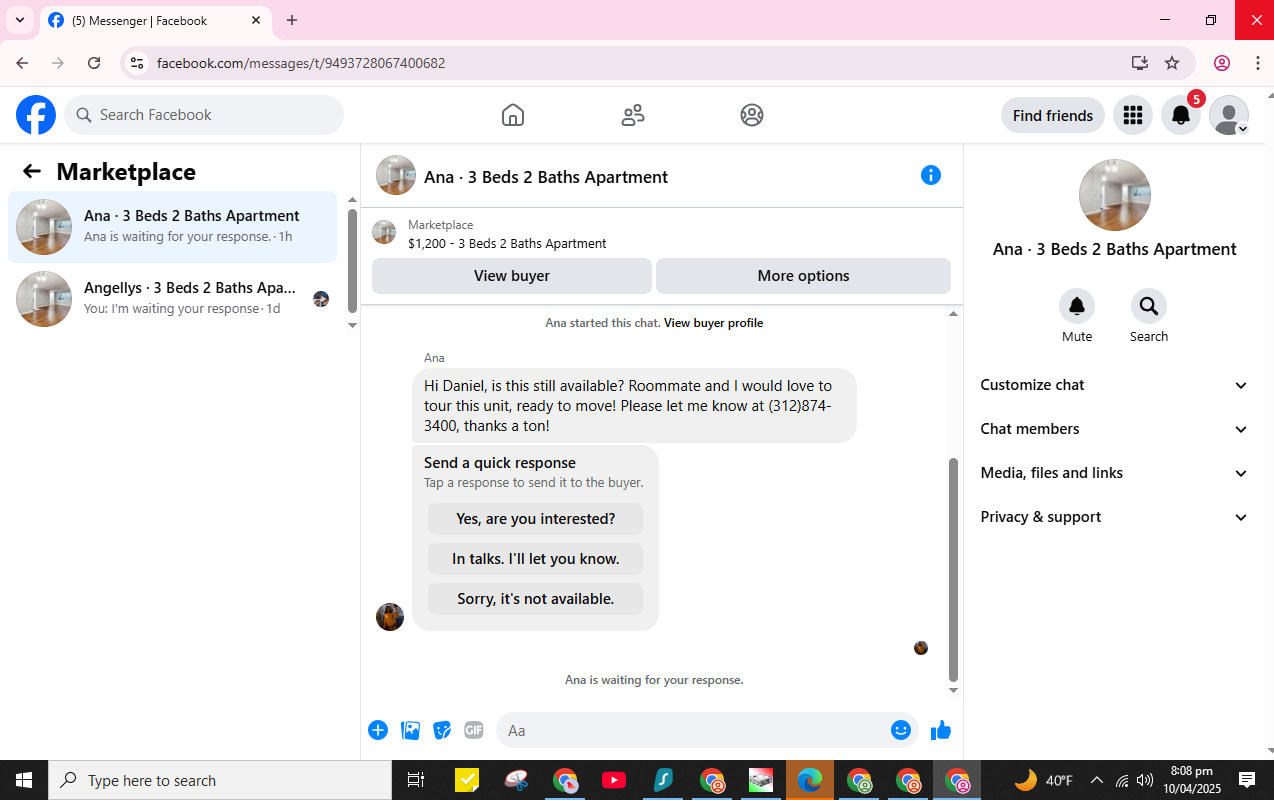1274x800 pixels.
Task: Click Ana's avatar beside the chat message
Action: (390, 617)
